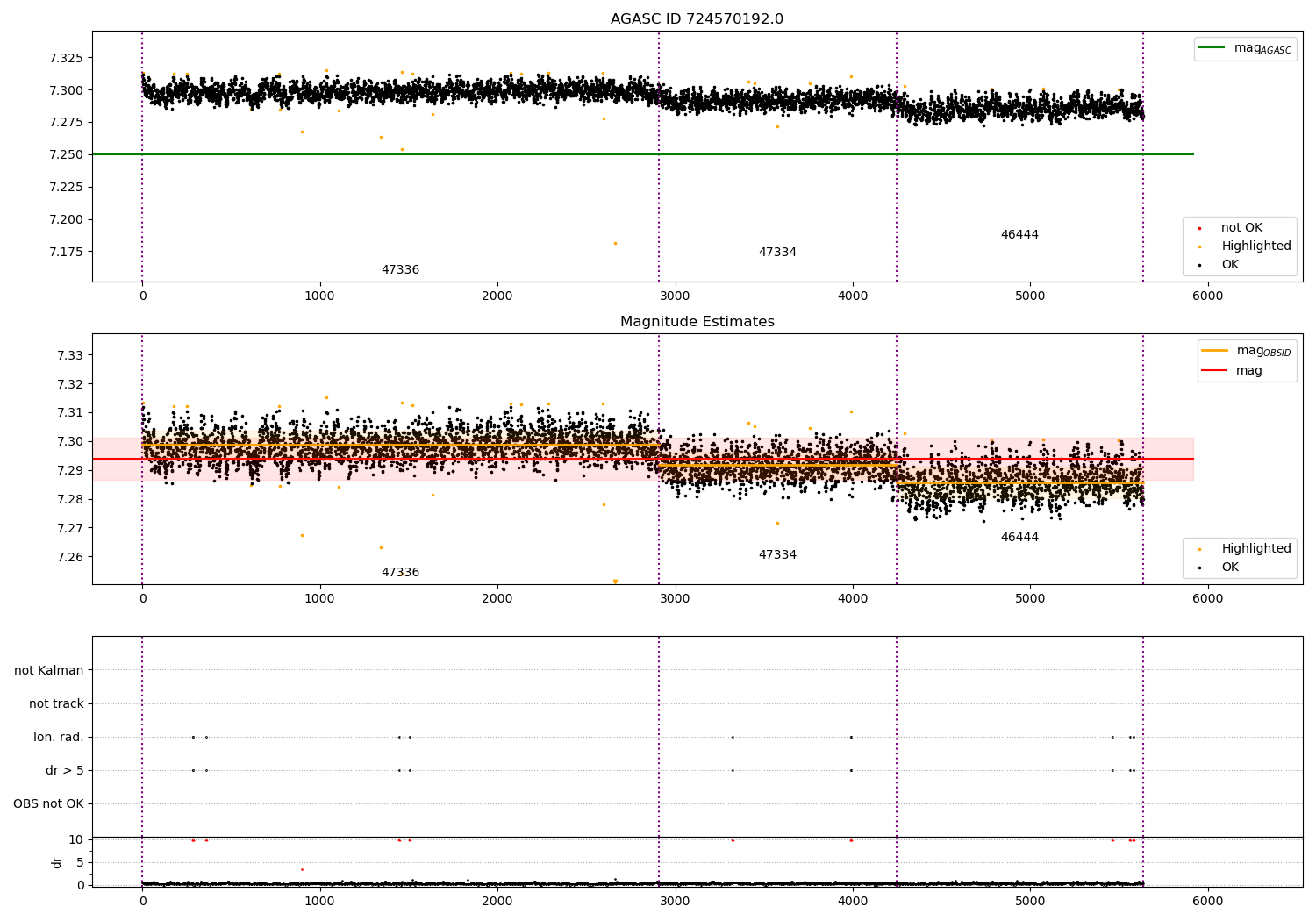Click the 'AGASC ID 724570192.0' plot title

[x=697, y=19]
